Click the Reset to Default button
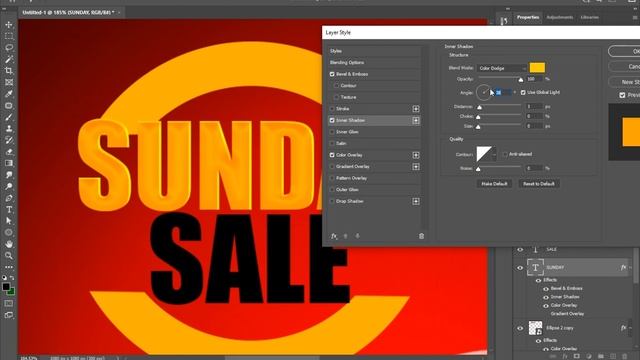 coord(539,184)
